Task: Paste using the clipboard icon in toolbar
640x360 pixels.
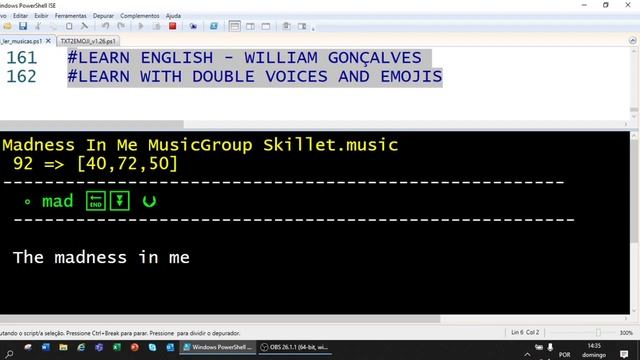Action: tap(69, 27)
